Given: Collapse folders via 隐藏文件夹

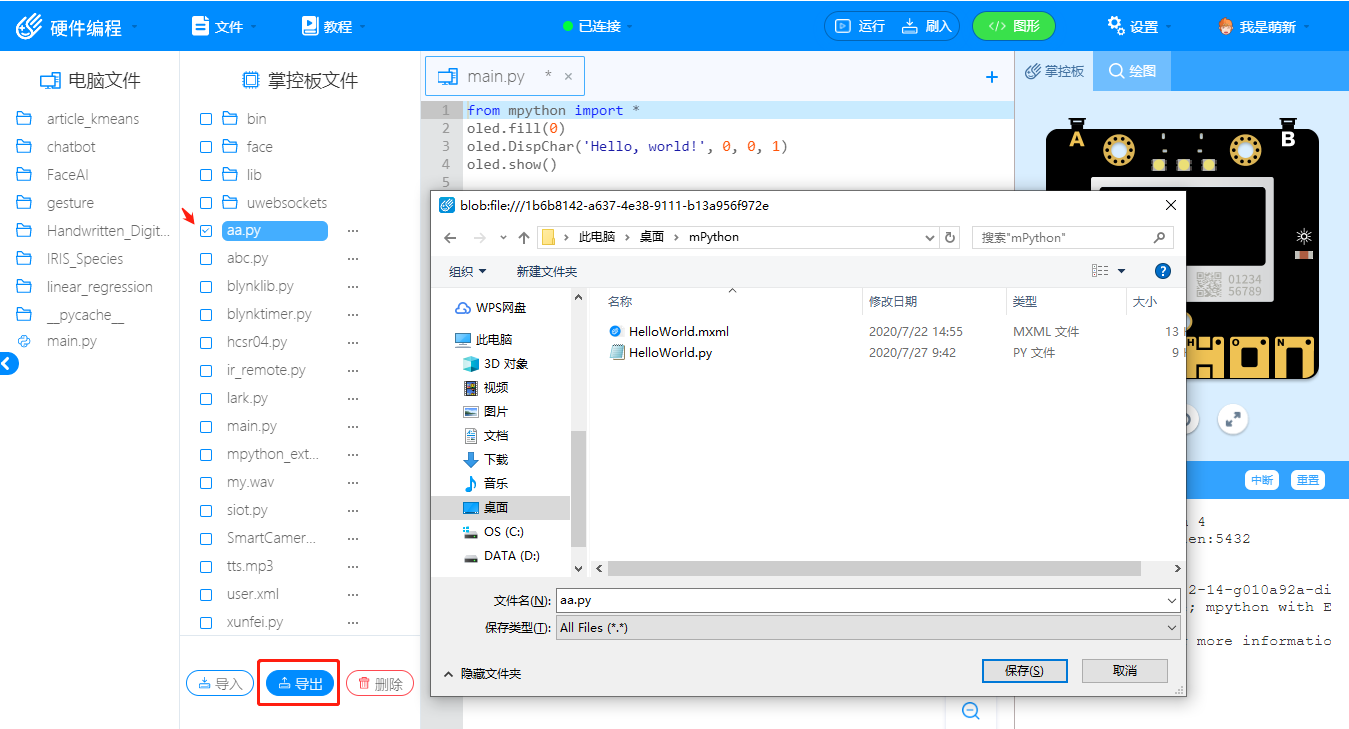Looking at the screenshot, I should [x=482, y=674].
